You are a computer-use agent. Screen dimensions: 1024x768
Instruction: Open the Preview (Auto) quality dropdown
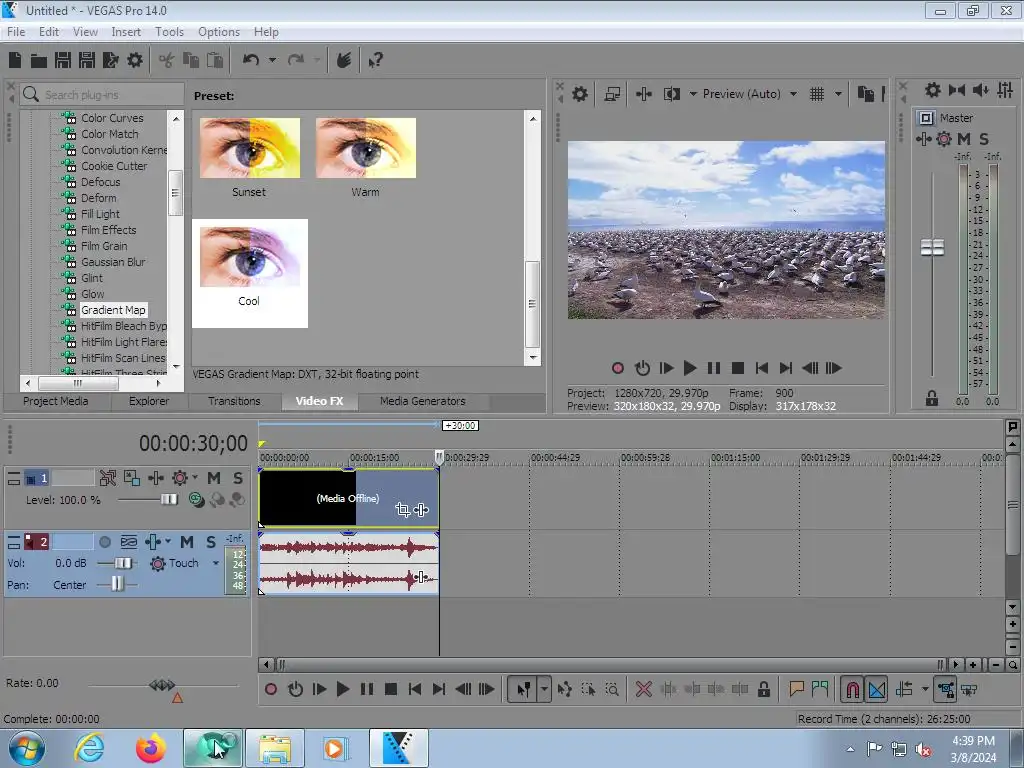(793, 94)
